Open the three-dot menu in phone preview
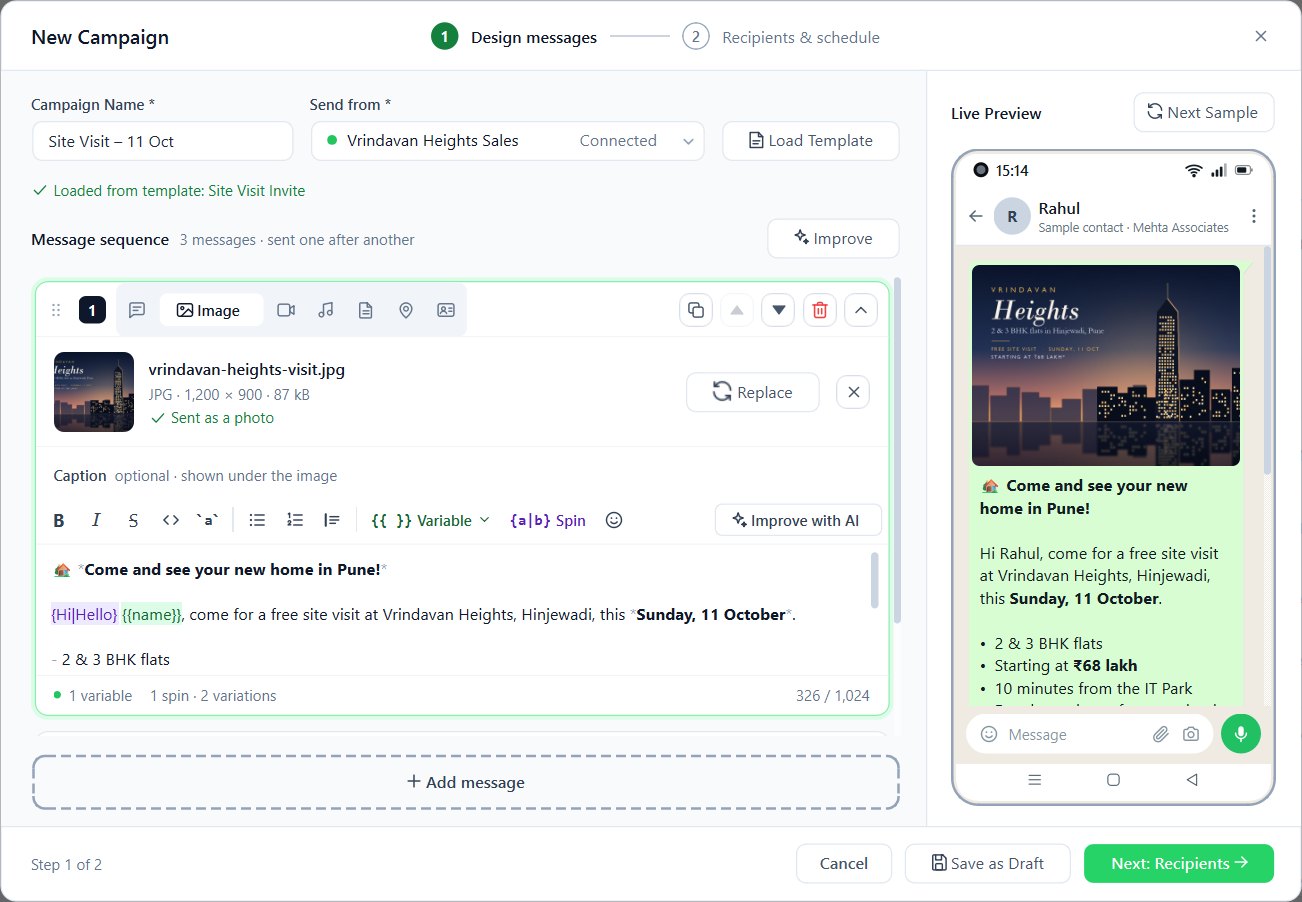Image resolution: width=1302 pixels, height=902 pixels. 1254,216
